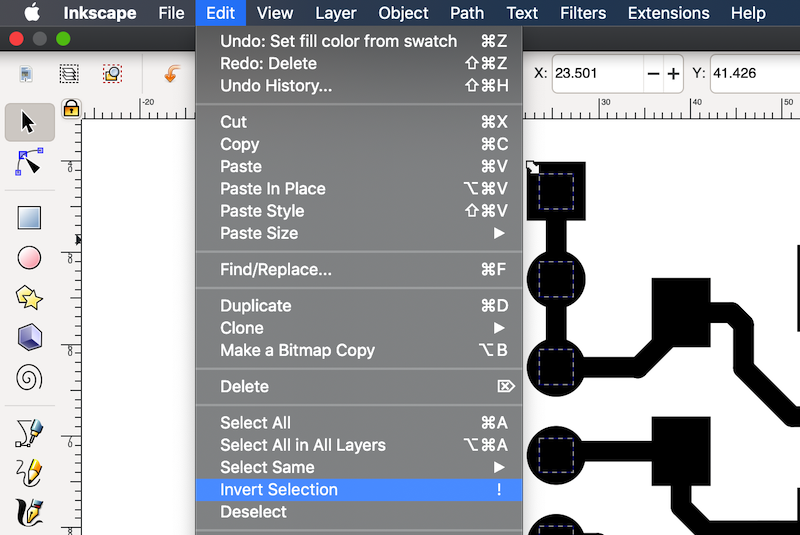
Task: Open the Filters menu
Action: (583, 13)
